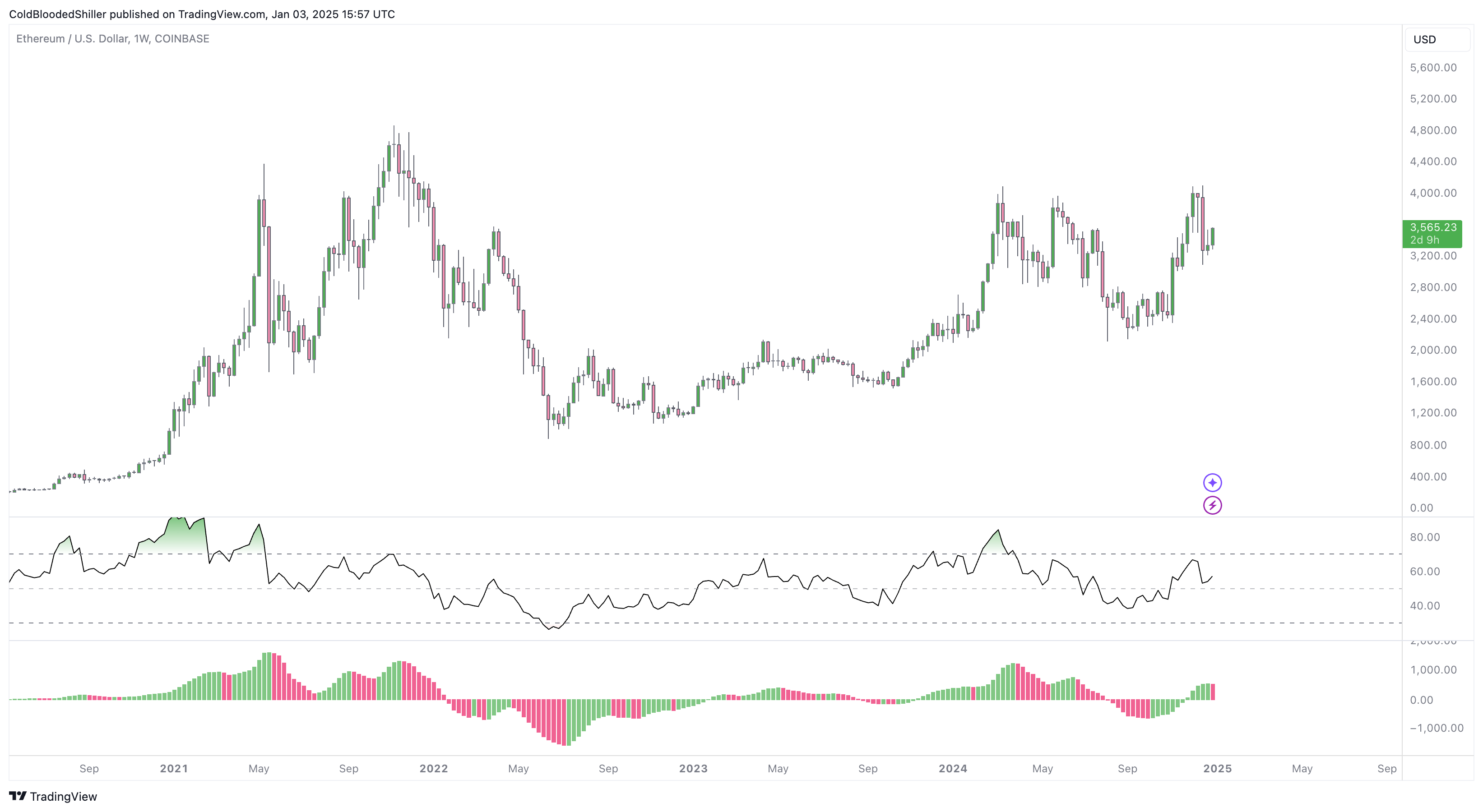
Task: Click the publisher header ColdBloodedShiller text
Action: click(x=58, y=14)
